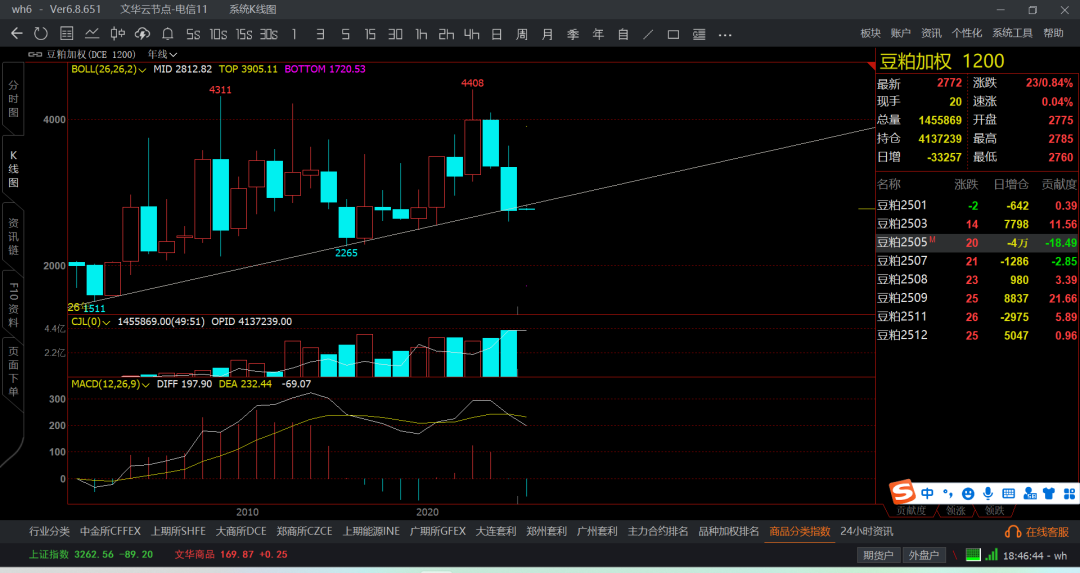Open the 板块 menu
The height and width of the screenshot is (573, 1080).
click(x=871, y=33)
